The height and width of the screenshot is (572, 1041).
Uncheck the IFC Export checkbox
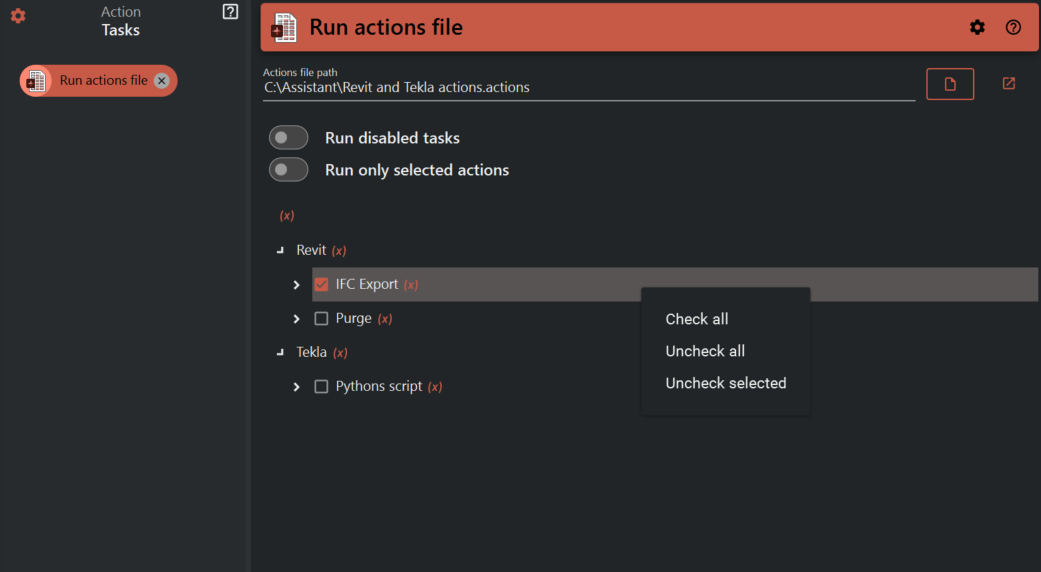321,285
